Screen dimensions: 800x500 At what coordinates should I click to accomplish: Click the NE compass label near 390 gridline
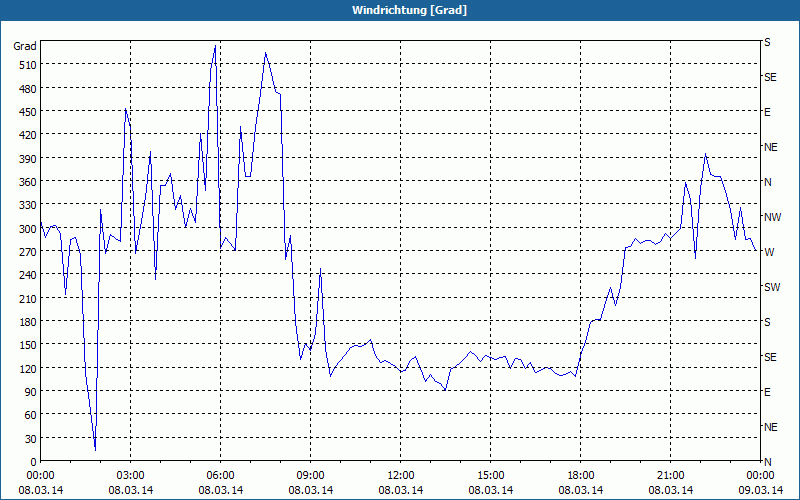(770, 147)
